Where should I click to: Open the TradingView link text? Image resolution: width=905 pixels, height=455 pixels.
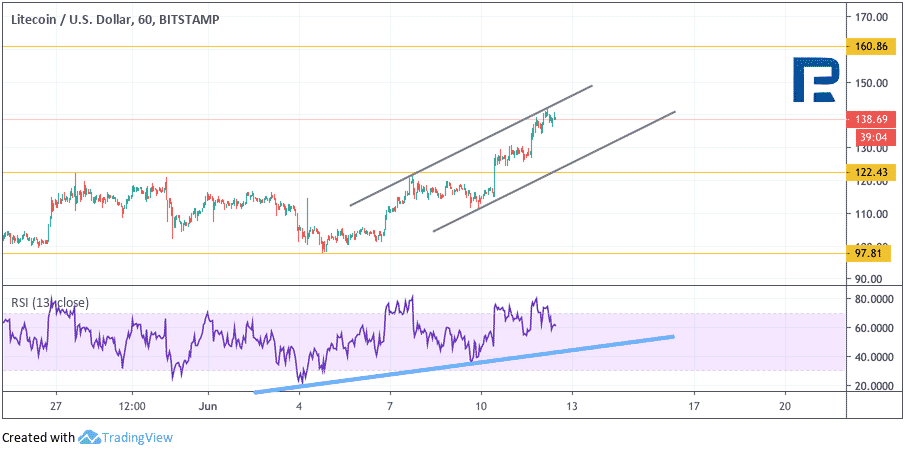coord(137,438)
